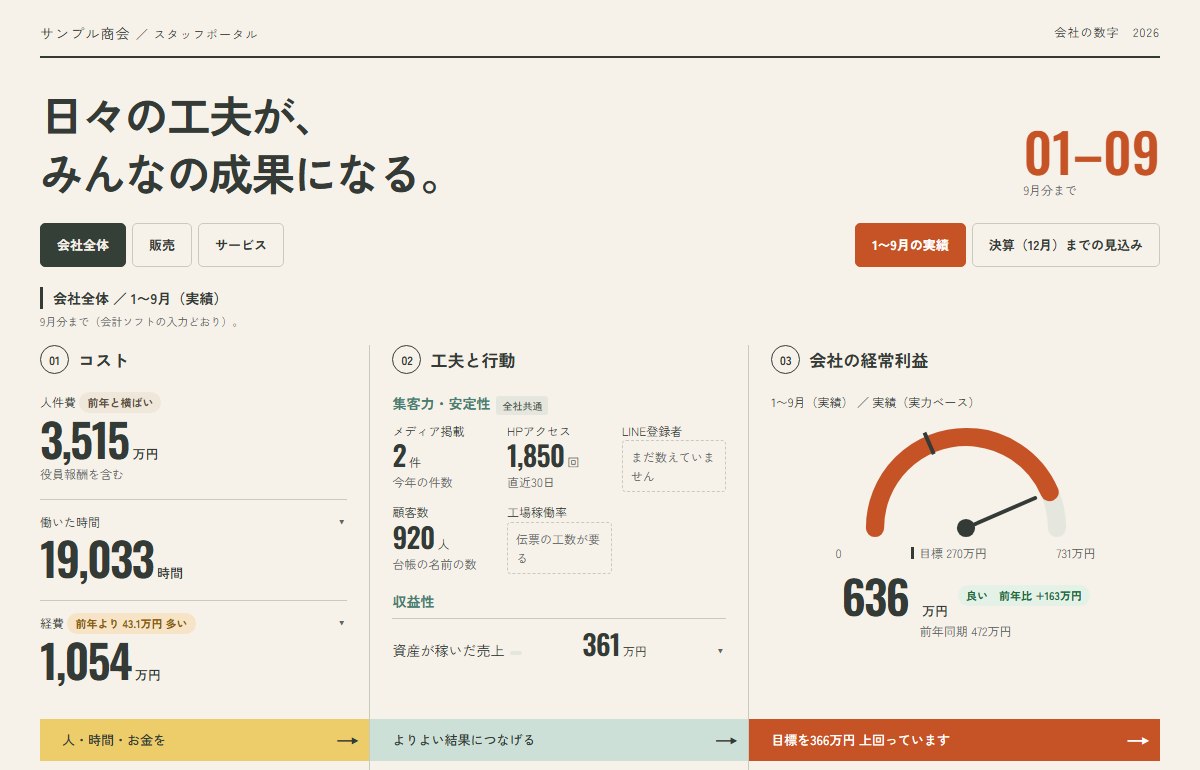Click the HPアクセス 1,850 value

pyautogui.click(x=543, y=457)
